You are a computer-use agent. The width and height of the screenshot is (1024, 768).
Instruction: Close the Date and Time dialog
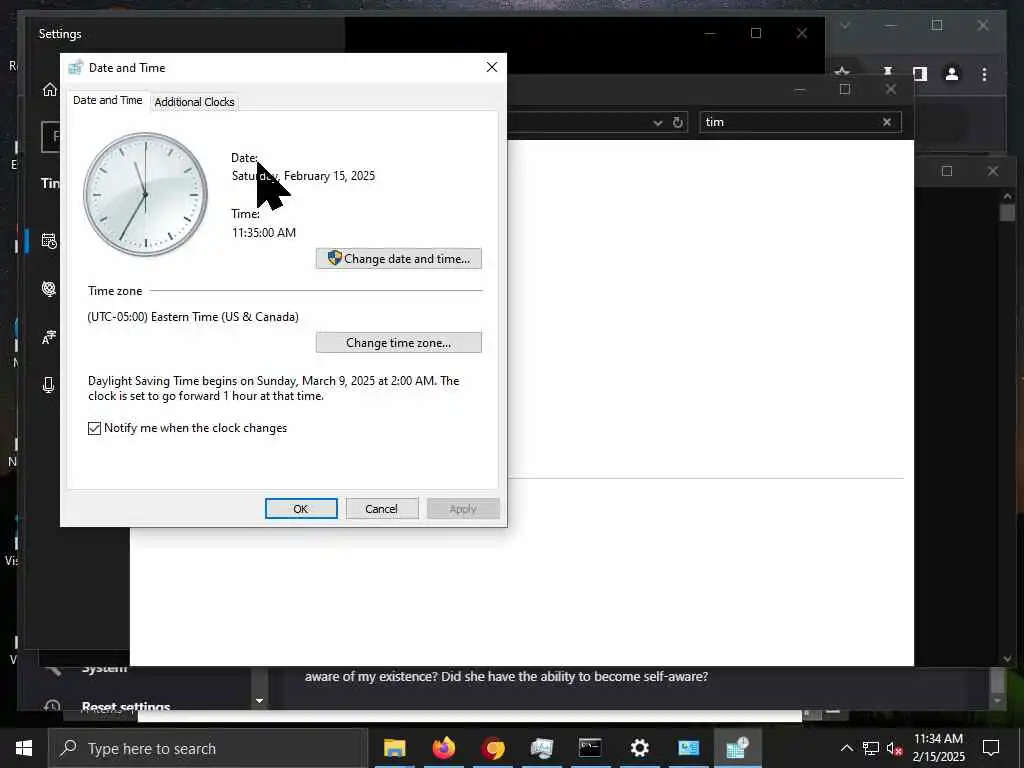tap(492, 67)
